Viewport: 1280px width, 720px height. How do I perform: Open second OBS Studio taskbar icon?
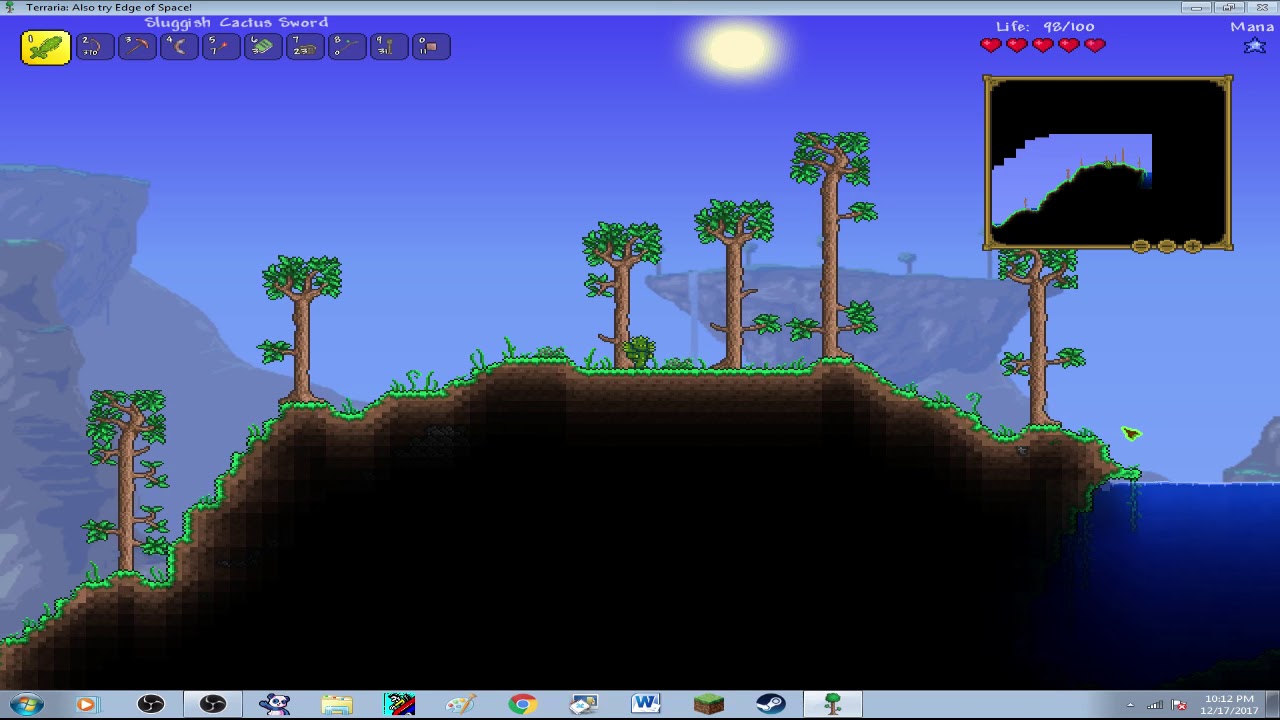point(212,704)
